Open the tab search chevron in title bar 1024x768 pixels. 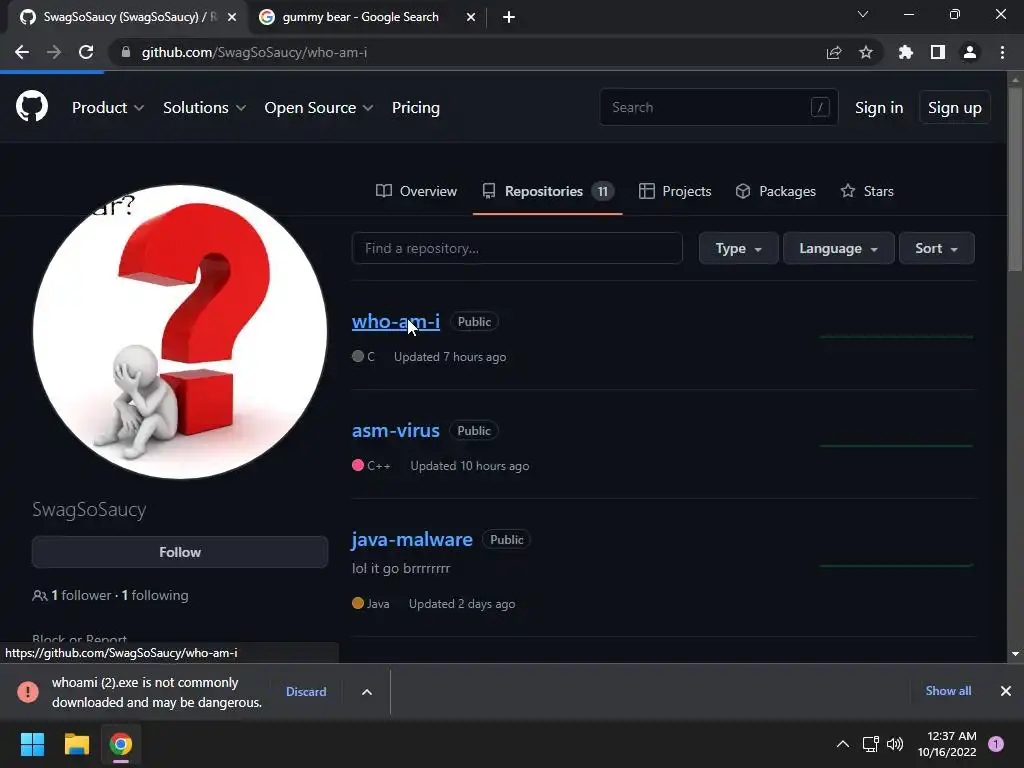tap(863, 14)
